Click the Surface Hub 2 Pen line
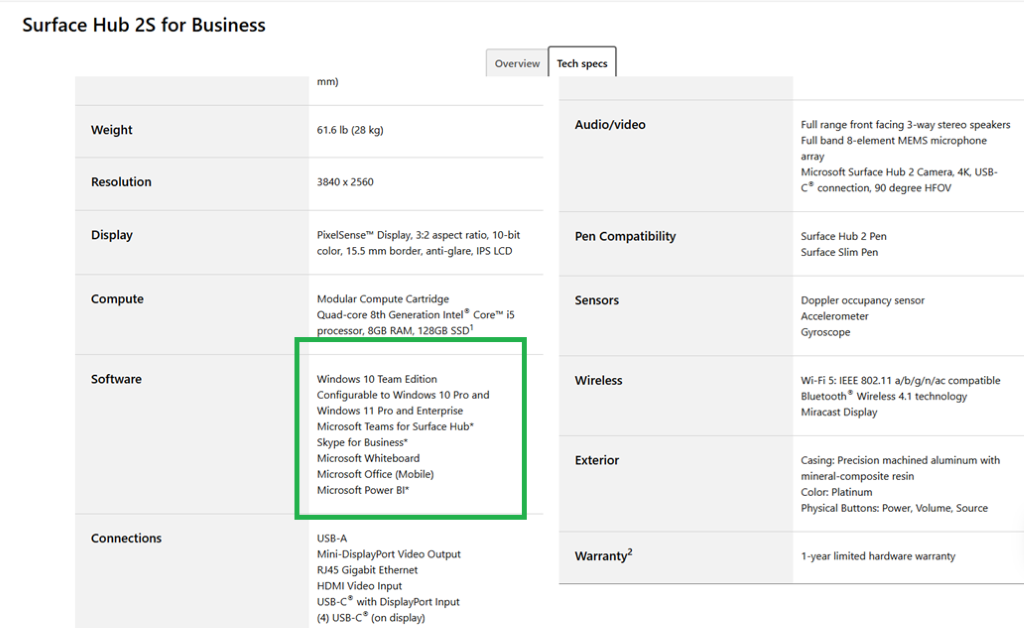The height and width of the screenshot is (628, 1024). coord(843,236)
